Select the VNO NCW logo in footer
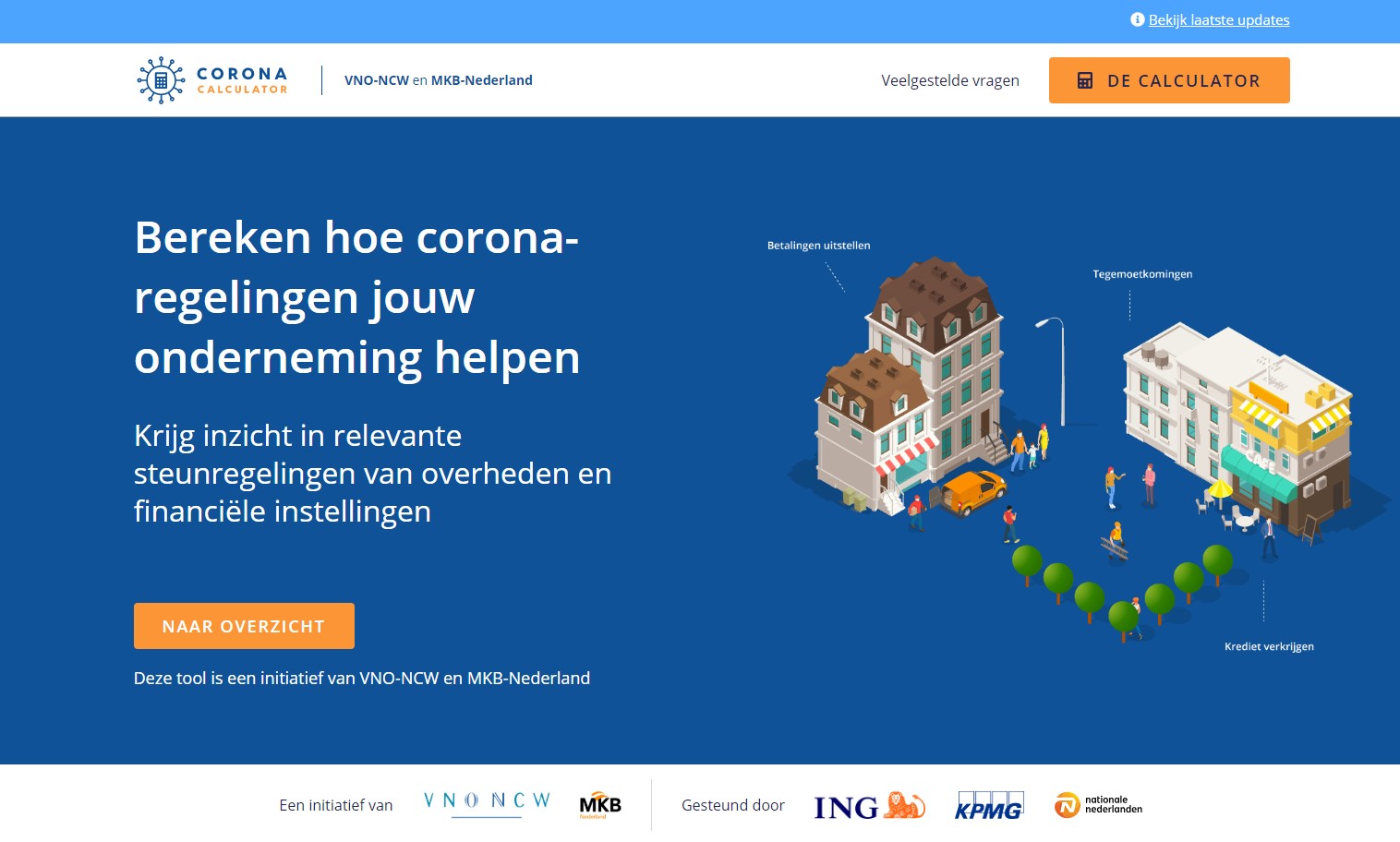The width and height of the screenshot is (1400, 842). click(485, 800)
